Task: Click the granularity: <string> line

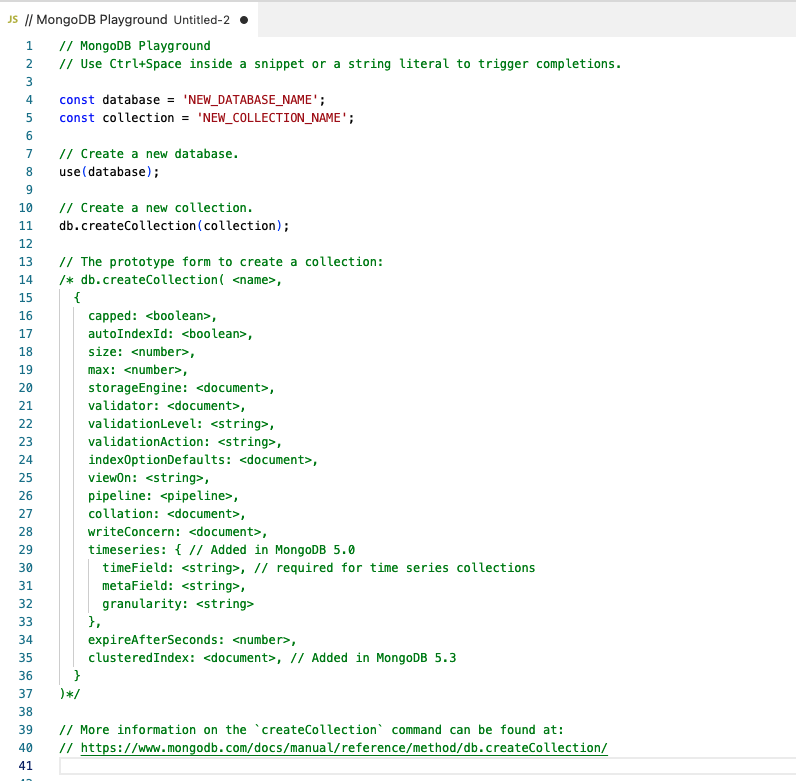Action: (177, 604)
